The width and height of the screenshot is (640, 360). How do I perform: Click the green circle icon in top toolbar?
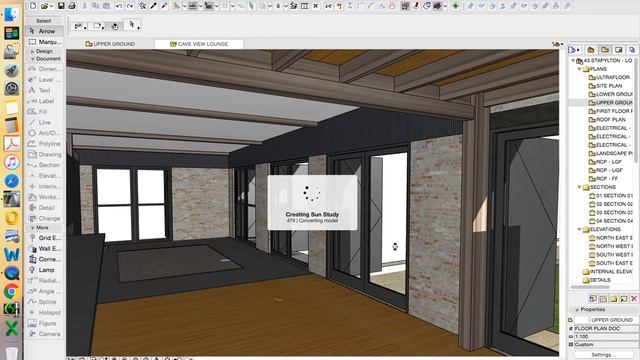tap(456, 6)
